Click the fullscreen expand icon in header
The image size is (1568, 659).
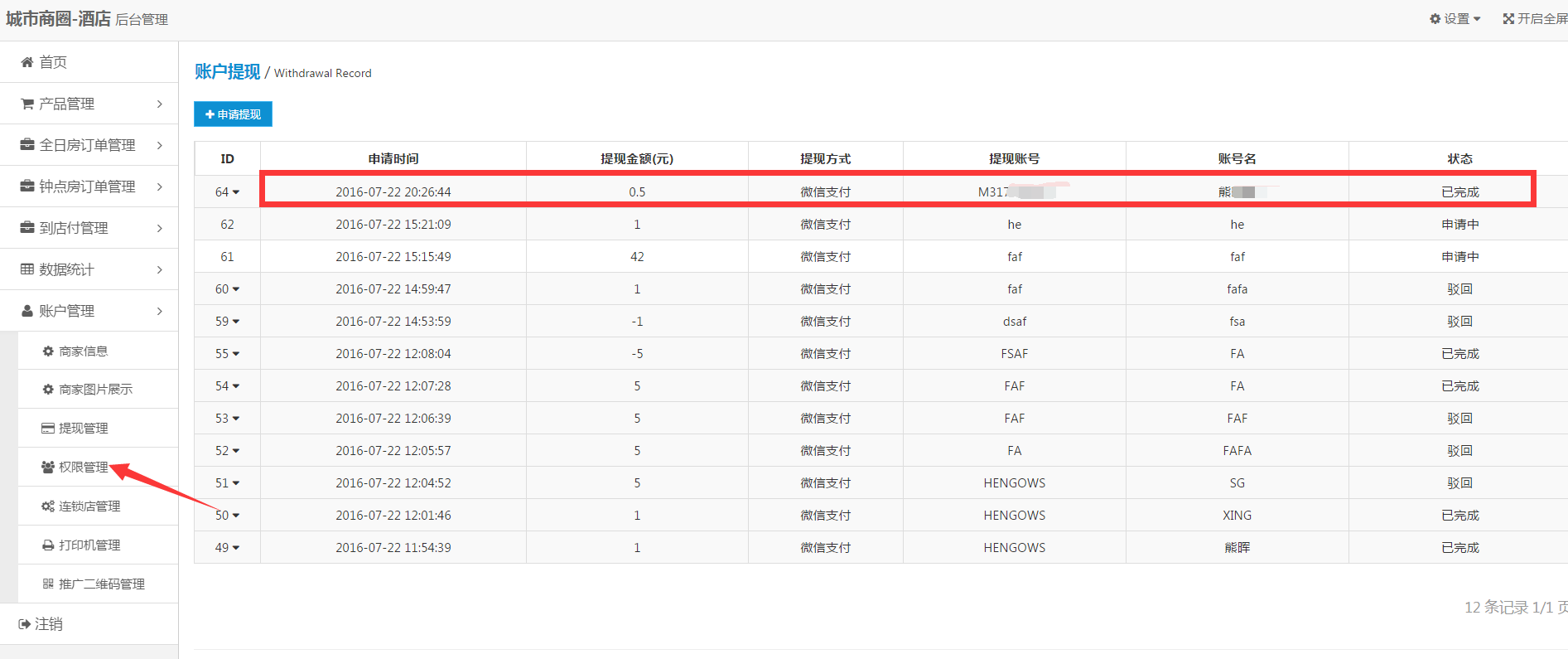tap(1508, 19)
